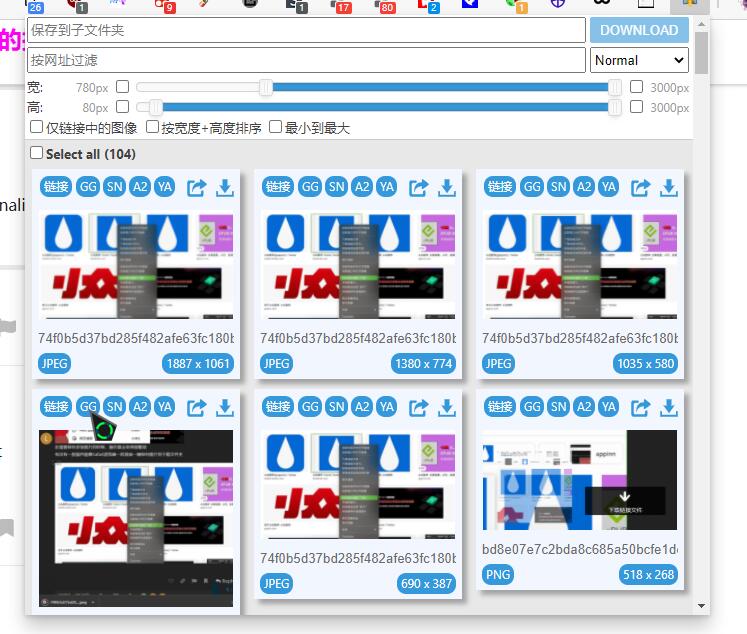
Task: Click the width range slider handle
Action: (x=266, y=87)
